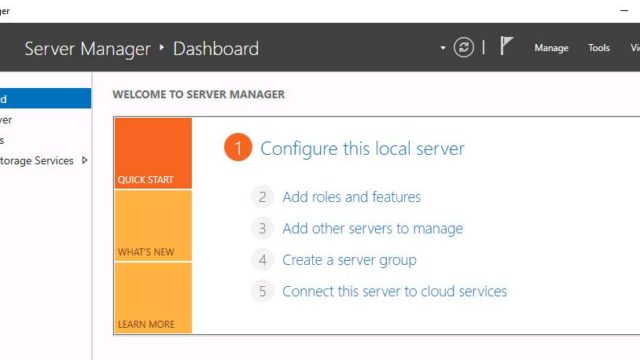Expand the Storage Services arrow
640x360 pixels.
pos(84,160)
